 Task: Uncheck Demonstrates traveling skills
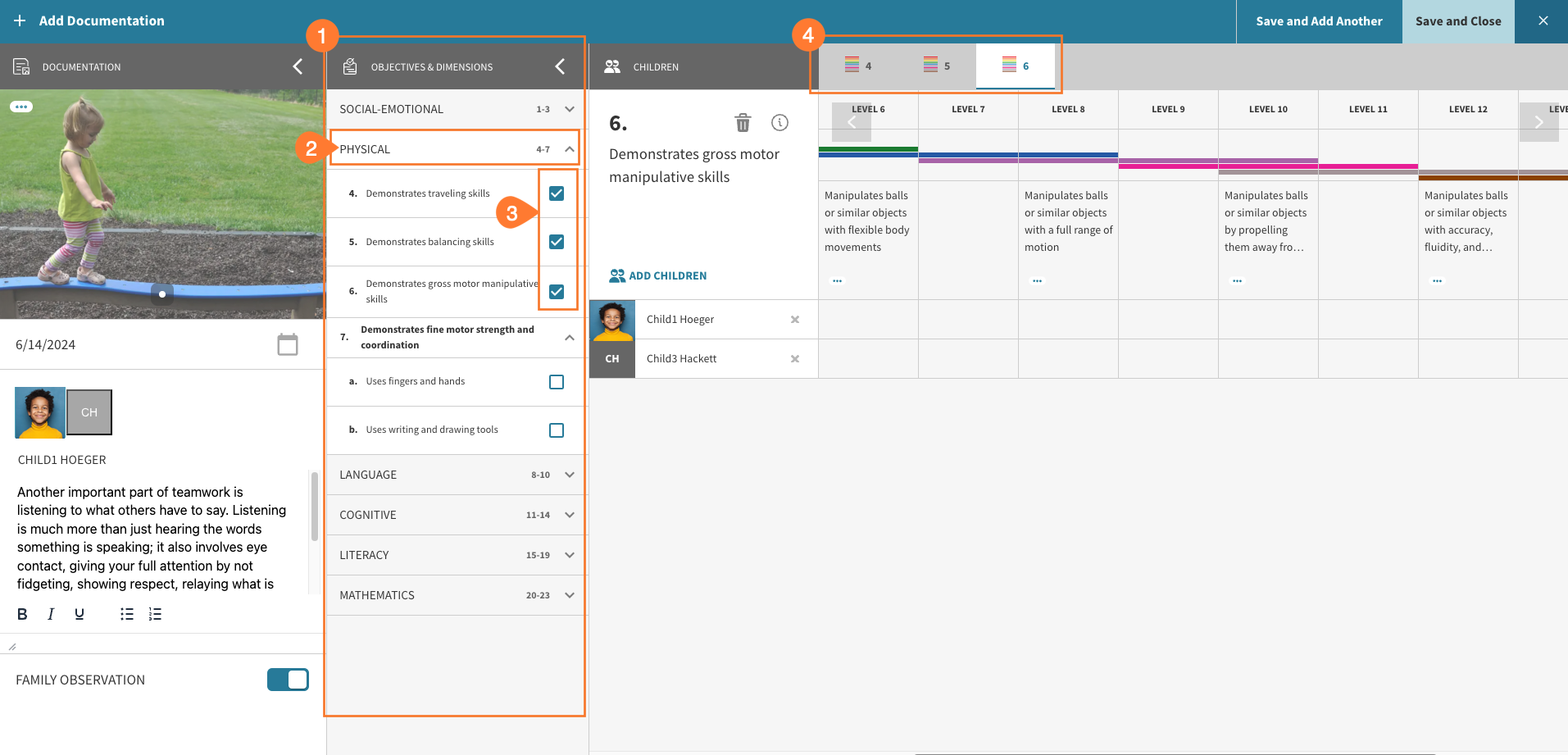pyautogui.click(x=557, y=193)
